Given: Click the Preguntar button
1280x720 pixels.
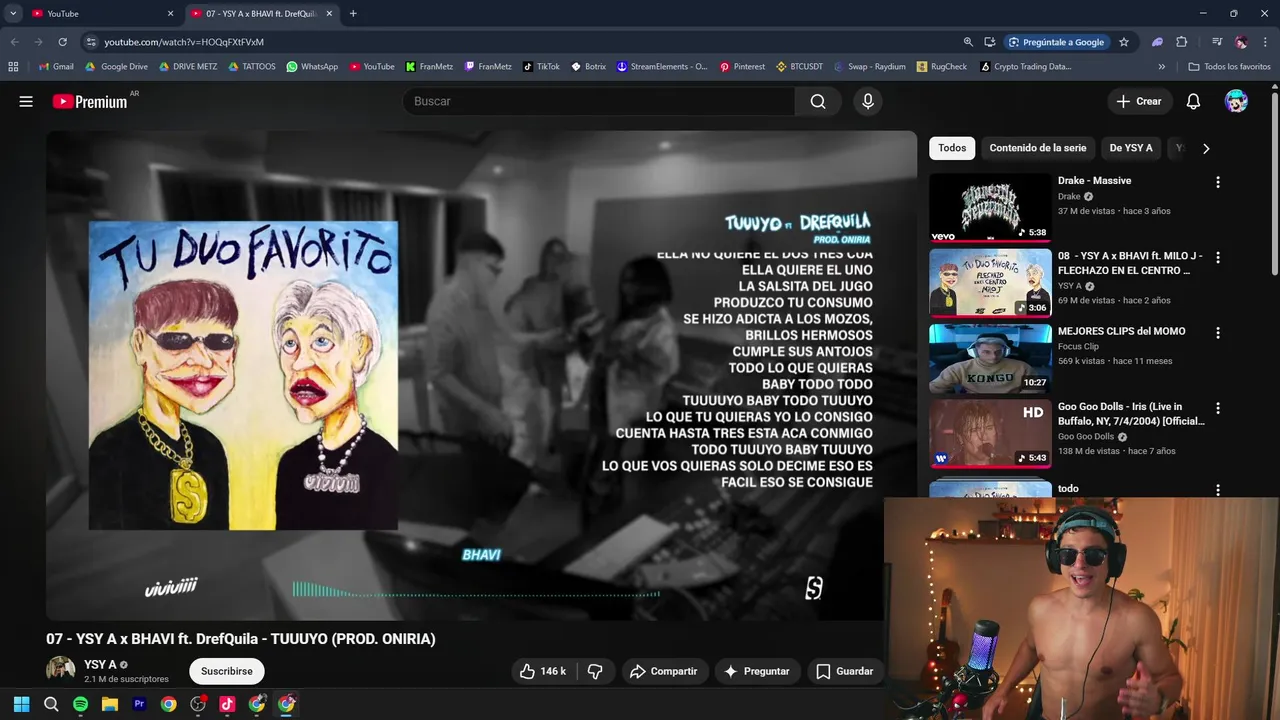Looking at the screenshot, I should click(x=757, y=671).
